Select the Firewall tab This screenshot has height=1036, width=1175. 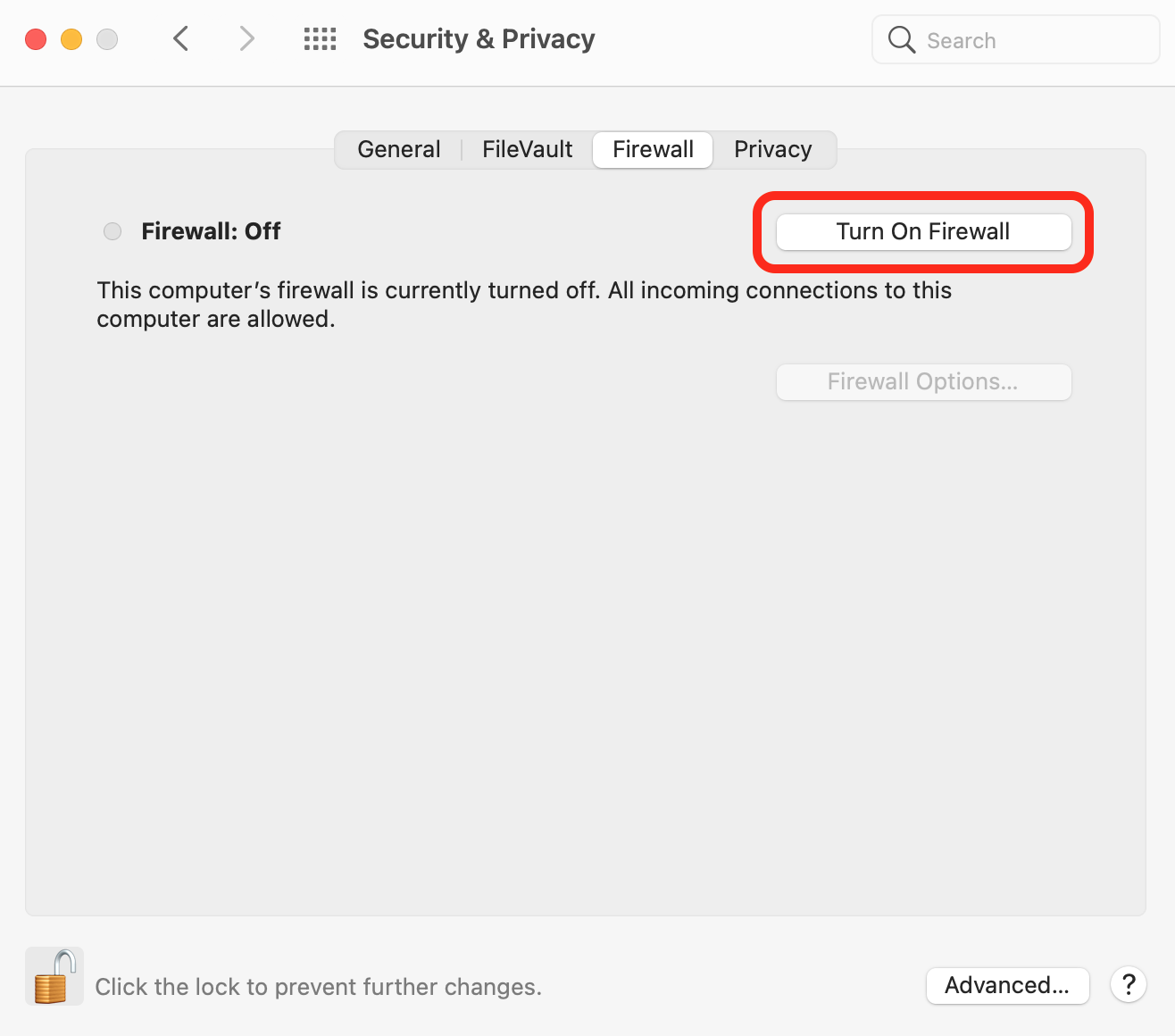pos(652,149)
